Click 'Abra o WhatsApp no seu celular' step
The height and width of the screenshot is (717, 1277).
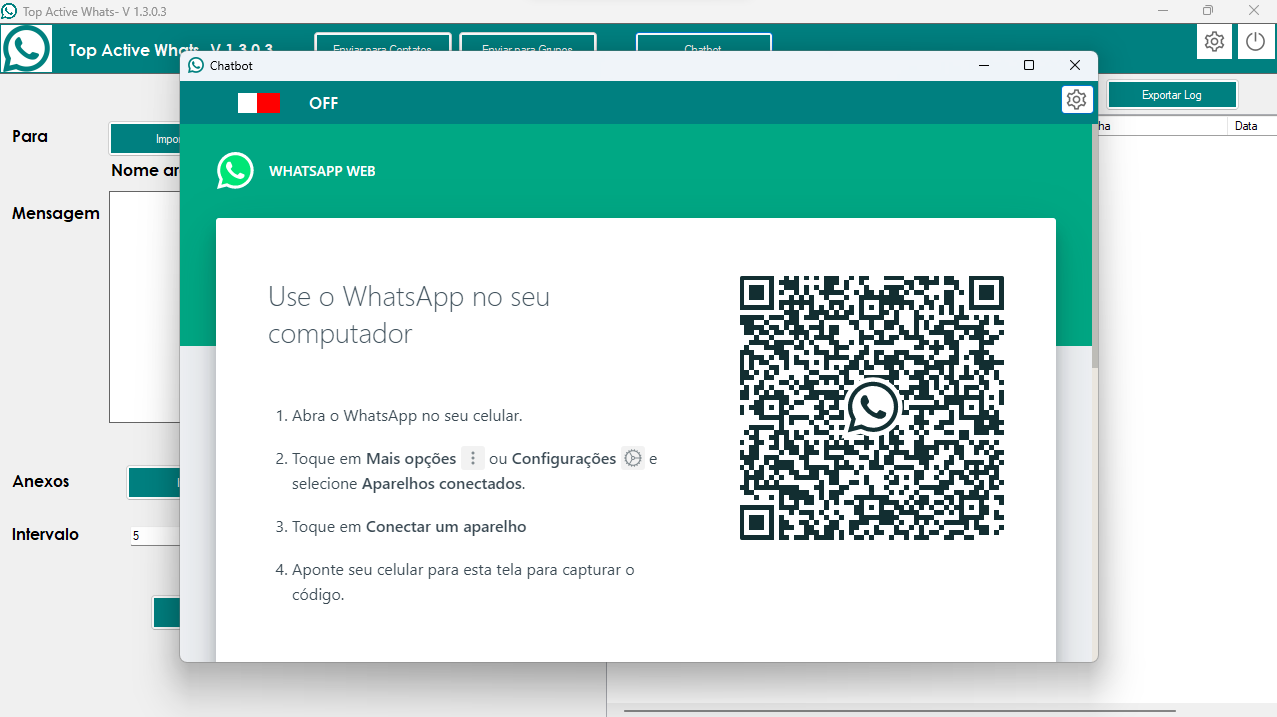click(x=407, y=415)
